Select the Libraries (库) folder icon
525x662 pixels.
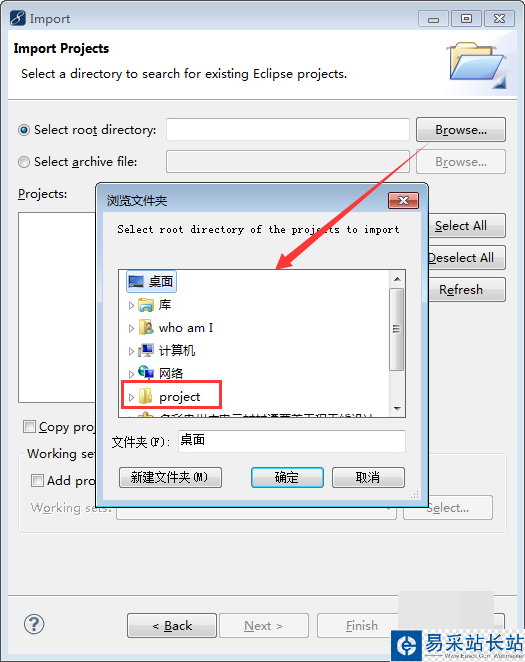click(146, 305)
